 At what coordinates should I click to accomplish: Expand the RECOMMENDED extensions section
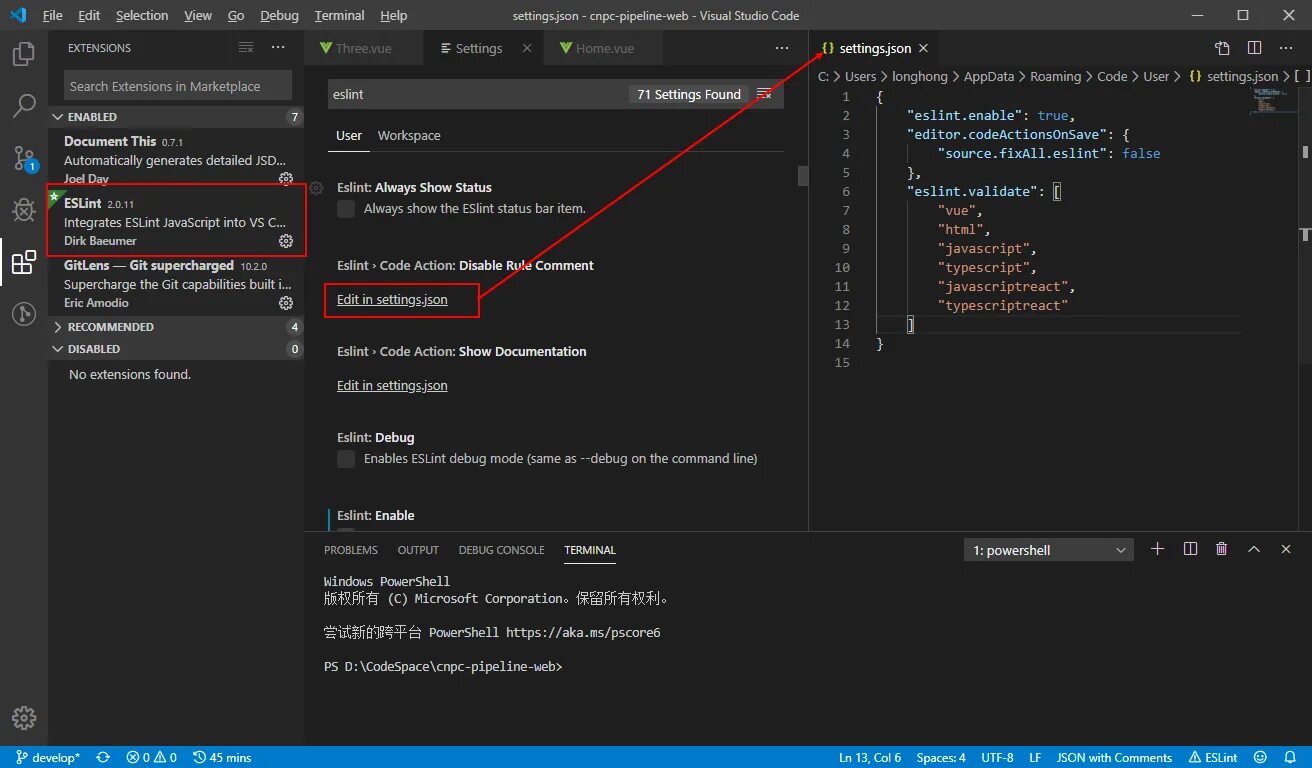pyautogui.click(x=176, y=327)
